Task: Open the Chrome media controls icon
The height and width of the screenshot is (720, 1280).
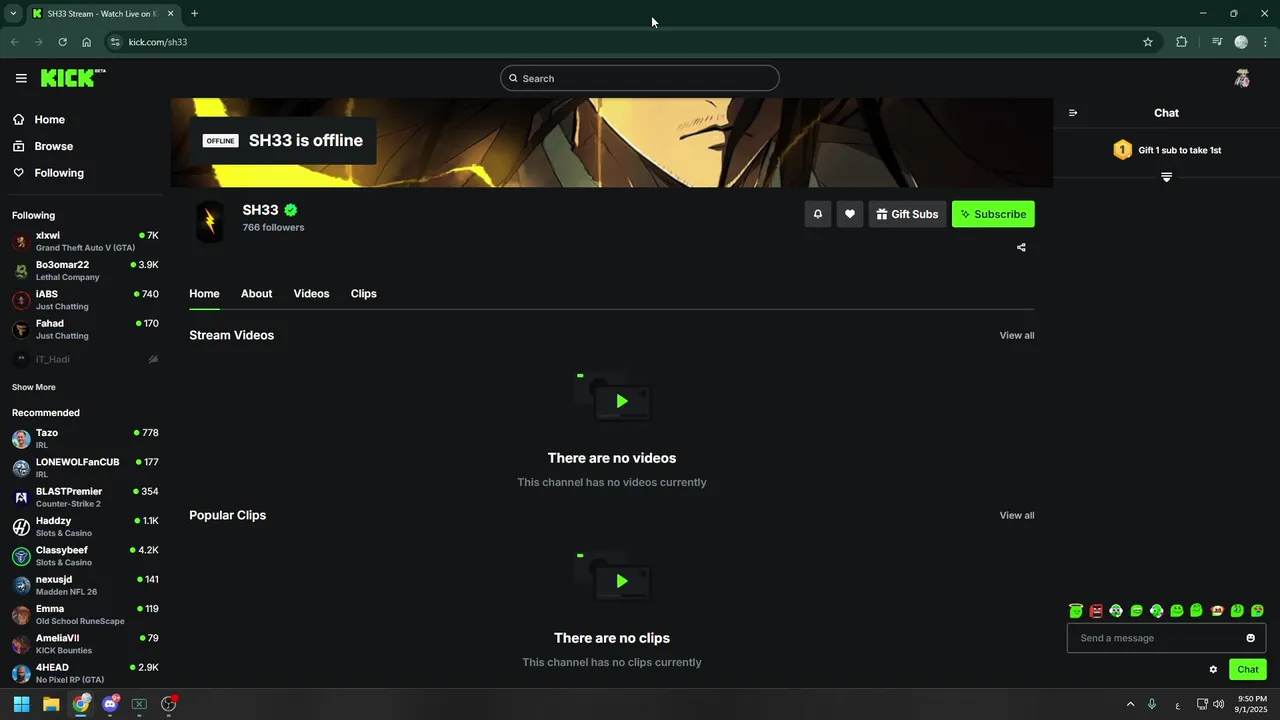Action: click(1217, 42)
